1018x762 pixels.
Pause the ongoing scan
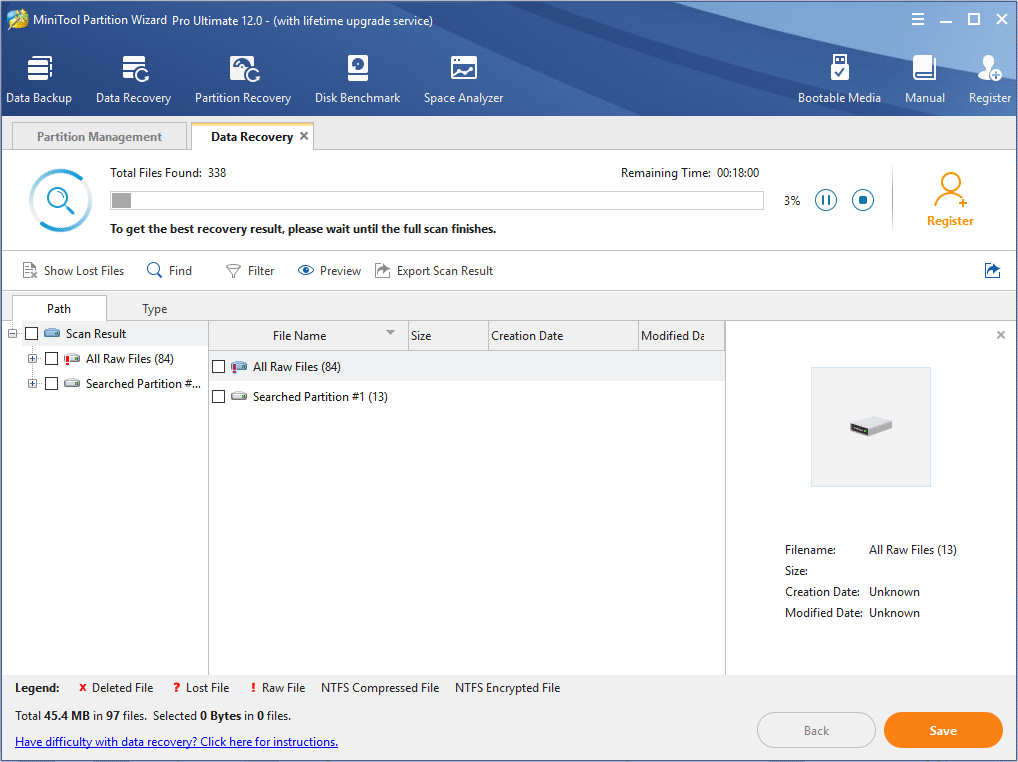tap(825, 200)
